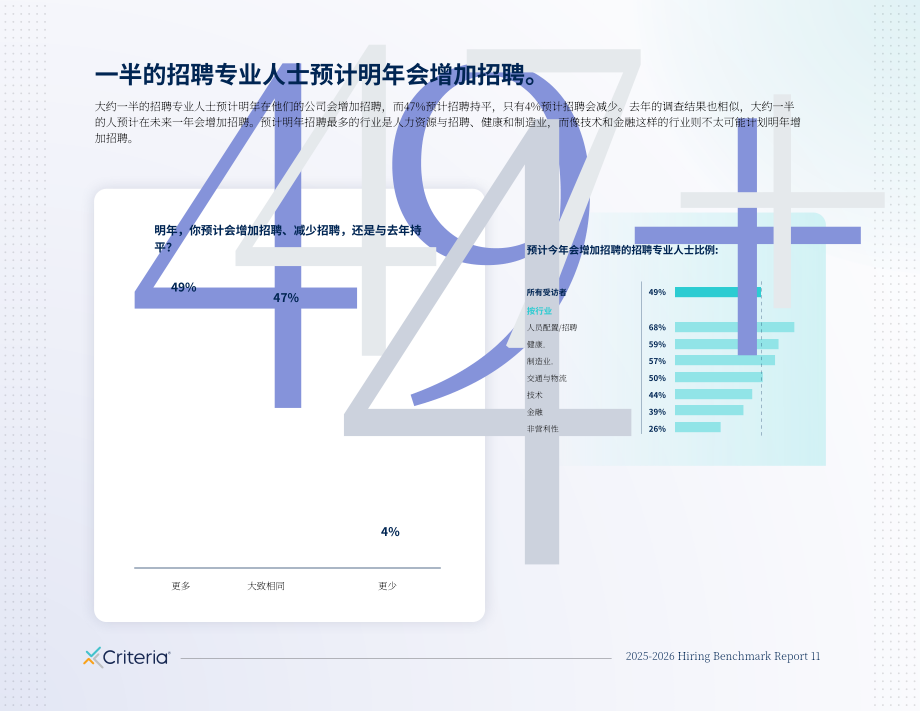This screenshot has width=920, height=711.
Task: Click the chart title "预计今年会增加招聘的招聘专业人士比例"
Action: pyautogui.click(x=623, y=250)
